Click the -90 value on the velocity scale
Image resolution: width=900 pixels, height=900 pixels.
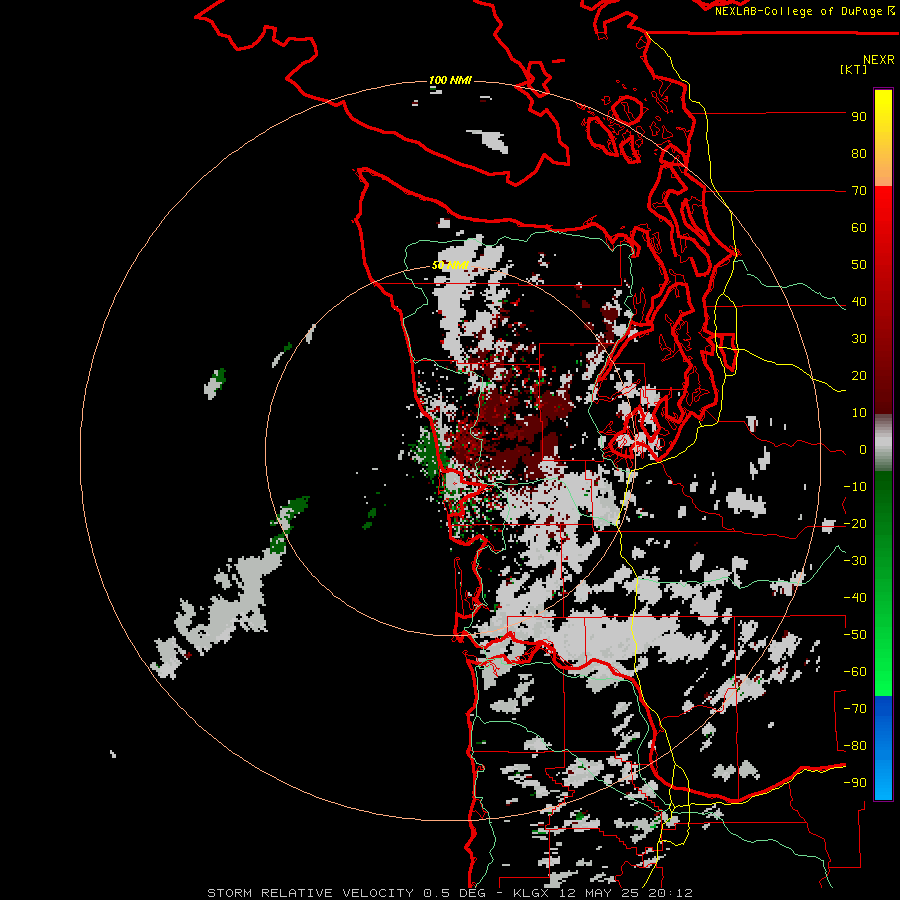(855, 783)
